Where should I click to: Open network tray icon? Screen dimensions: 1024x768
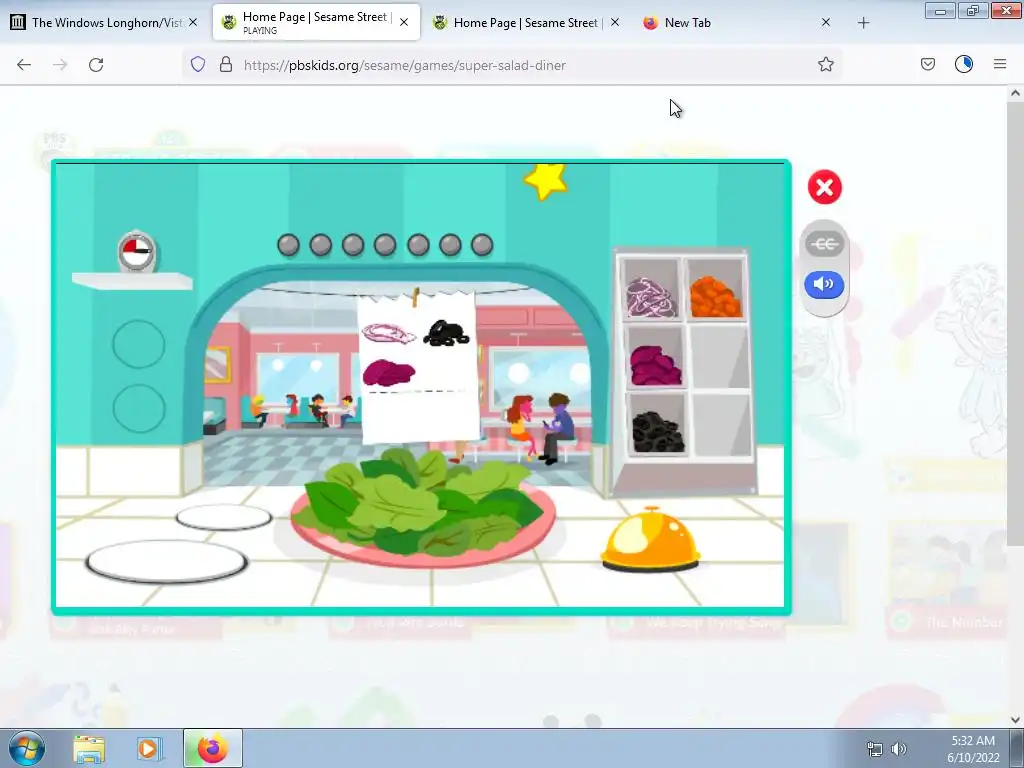[874, 749]
